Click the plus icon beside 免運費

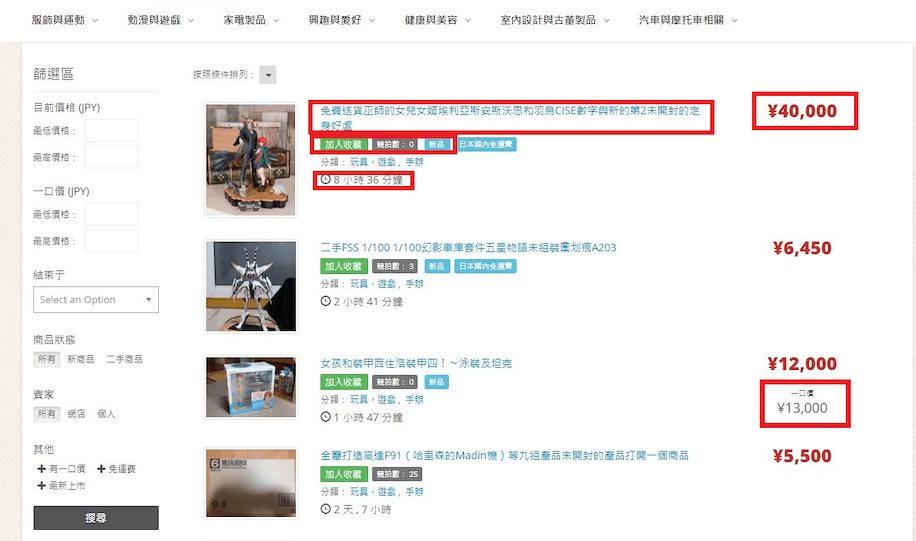coord(101,469)
